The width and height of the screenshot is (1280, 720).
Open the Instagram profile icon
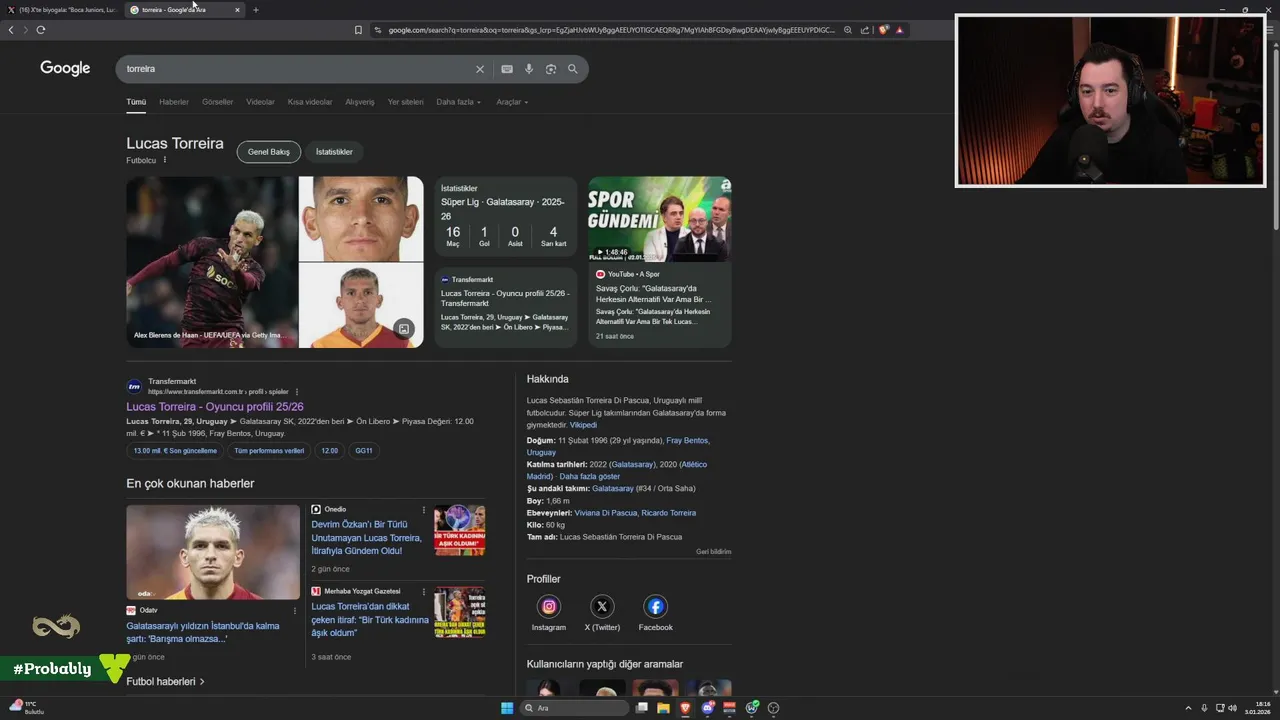click(549, 606)
